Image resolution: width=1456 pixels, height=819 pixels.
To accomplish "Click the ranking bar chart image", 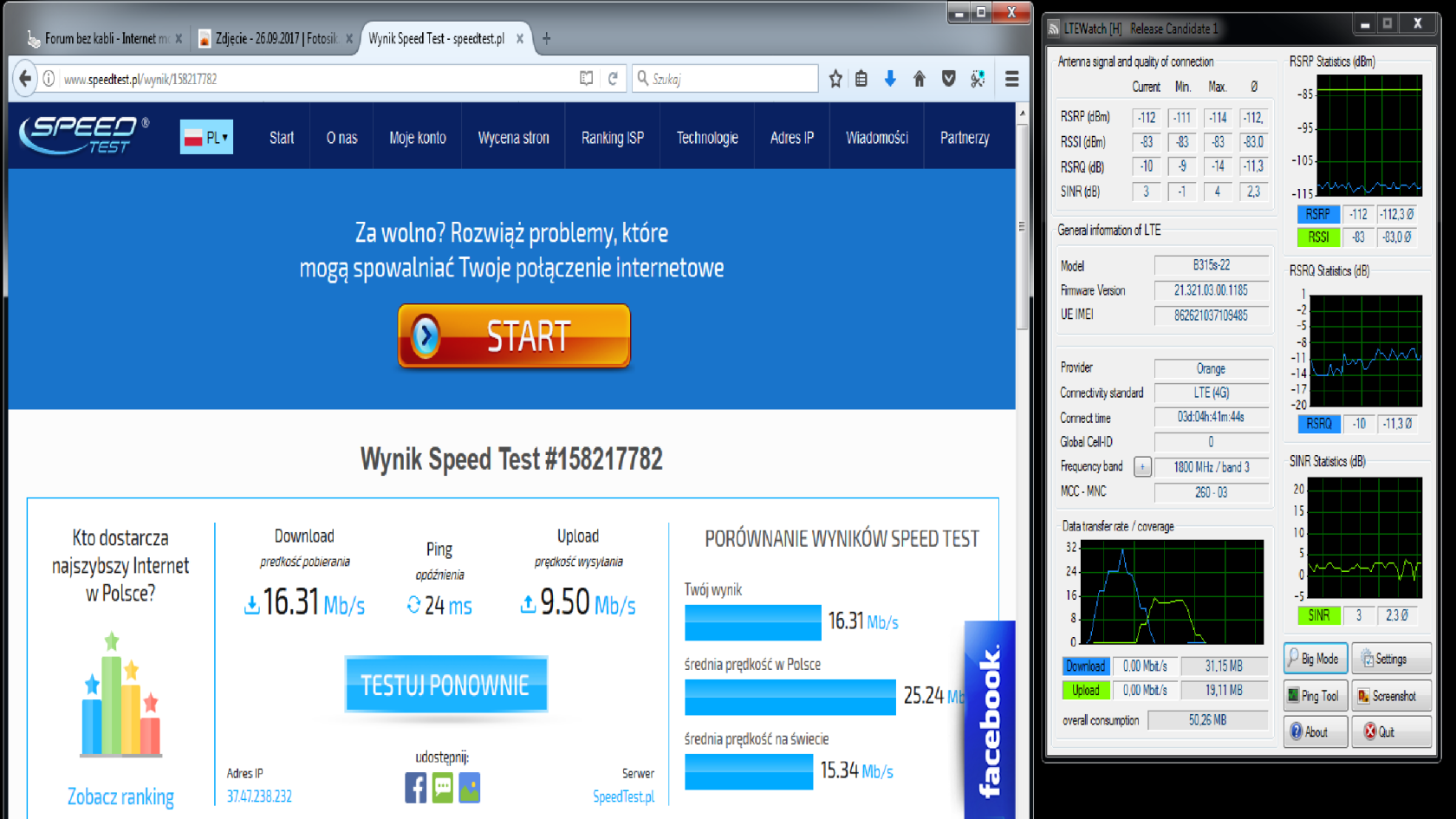I will [x=120, y=695].
